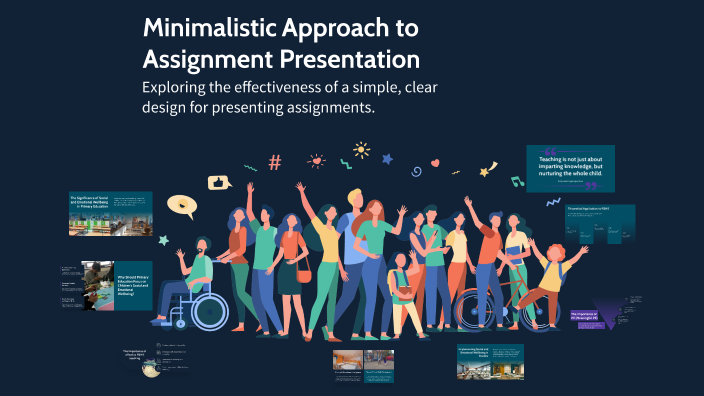Open the 'Theoretical Application to PSHE' slide

(600, 224)
